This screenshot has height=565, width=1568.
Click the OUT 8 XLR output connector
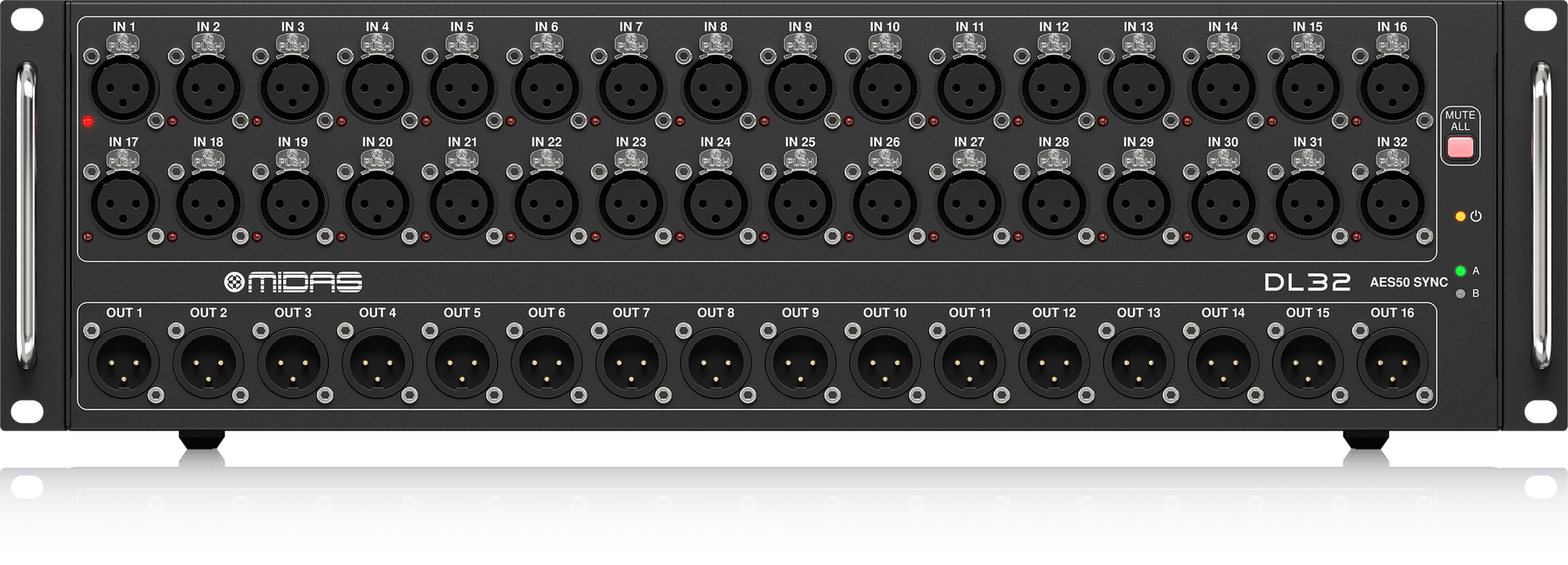(x=716, y=363)
